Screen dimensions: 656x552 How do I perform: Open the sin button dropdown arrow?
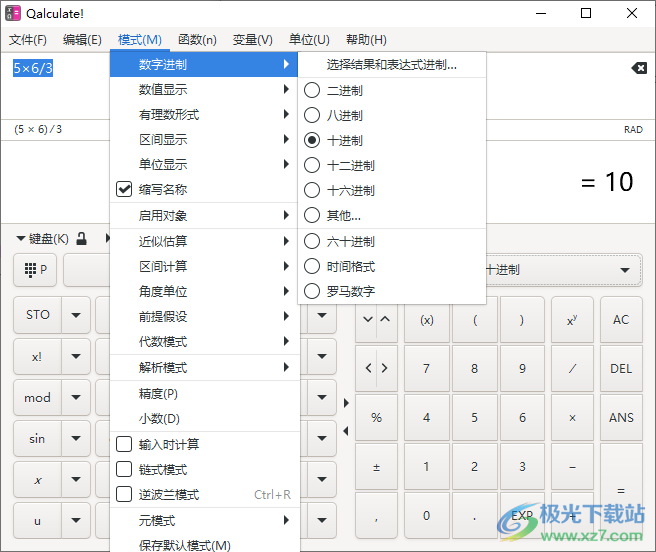pyautogui.click(x=76, y=438)
